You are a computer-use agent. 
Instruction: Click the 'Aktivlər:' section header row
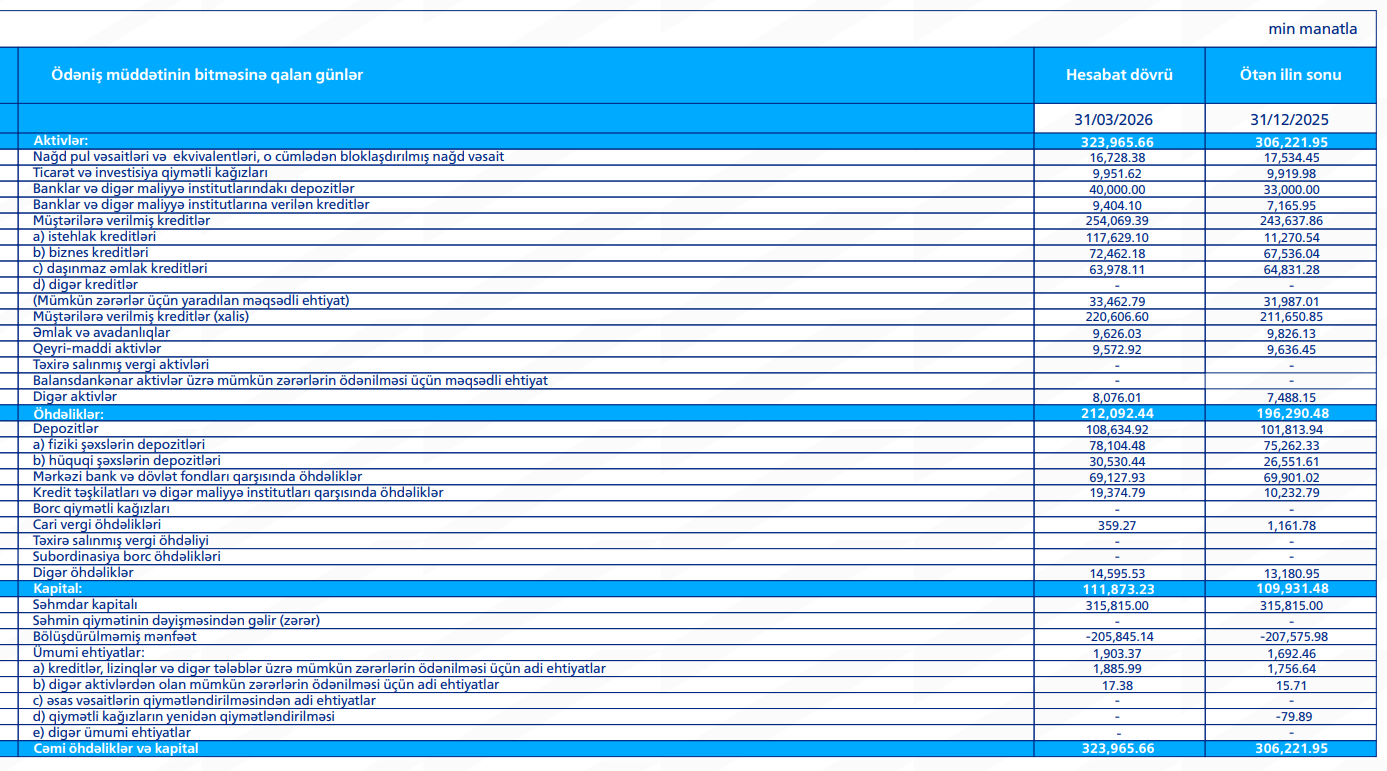[x=68, y=141]
